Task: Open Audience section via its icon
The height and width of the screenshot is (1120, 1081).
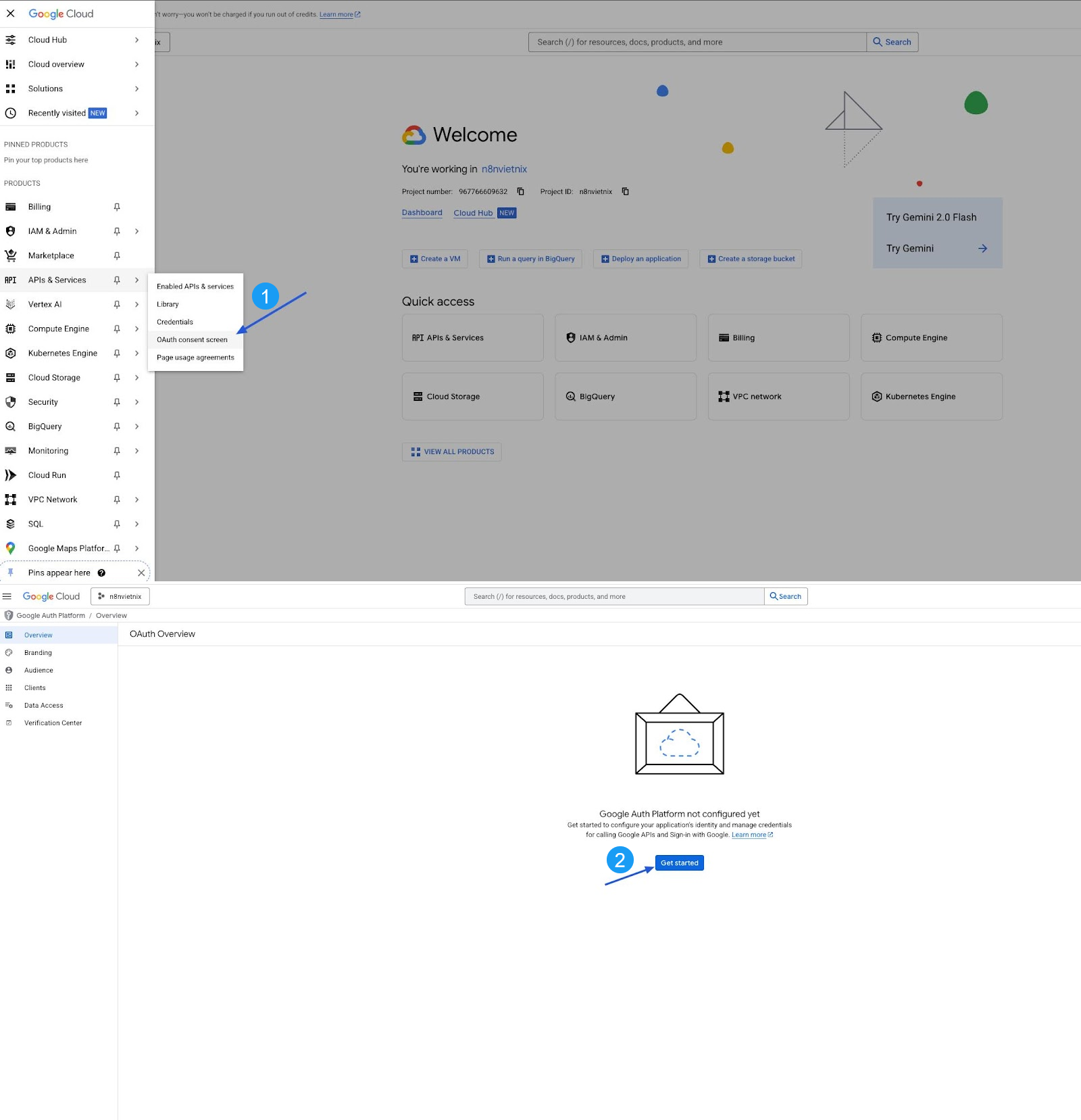Action: [x=9, y=671]
